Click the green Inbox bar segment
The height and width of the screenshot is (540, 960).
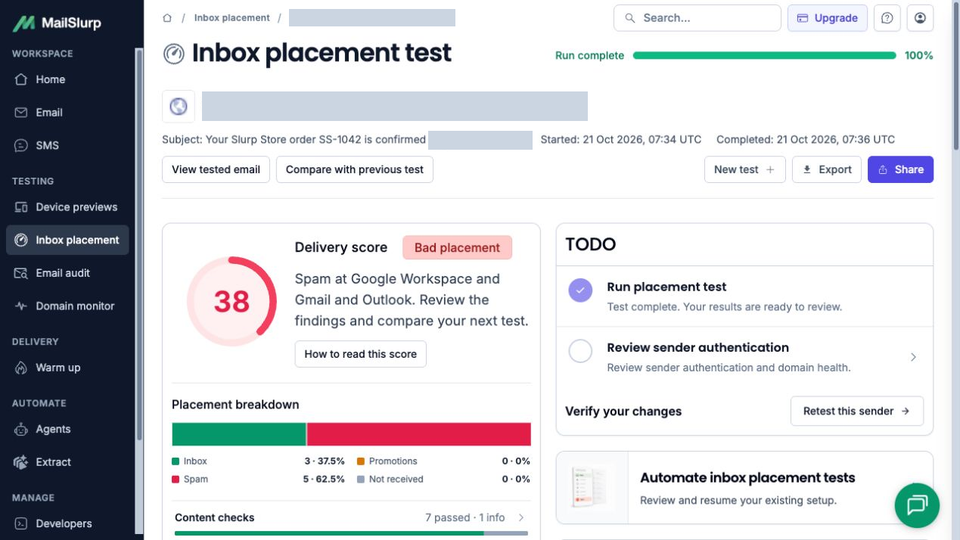coord(239,434)
